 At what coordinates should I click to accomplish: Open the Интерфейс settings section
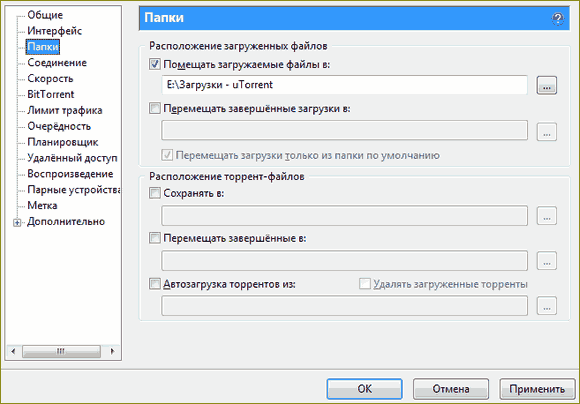point(54,31)
